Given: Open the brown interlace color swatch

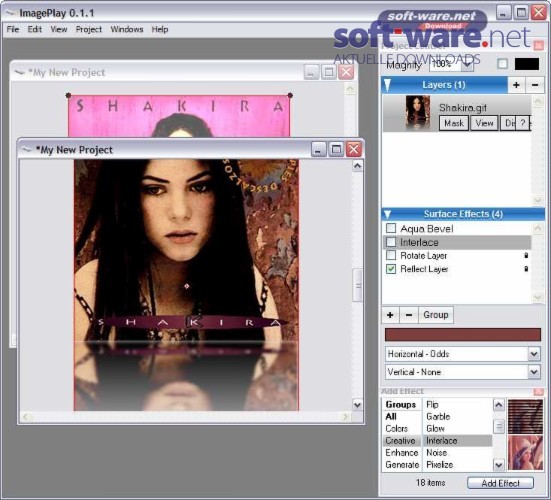Looking at the screenshot, I should [x=463, y=335].
